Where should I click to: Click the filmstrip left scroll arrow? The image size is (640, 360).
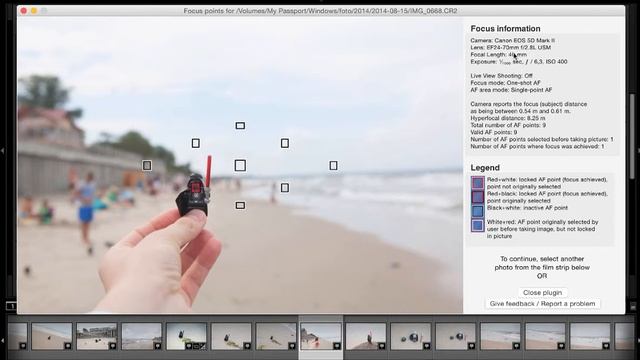coord(2,340)
